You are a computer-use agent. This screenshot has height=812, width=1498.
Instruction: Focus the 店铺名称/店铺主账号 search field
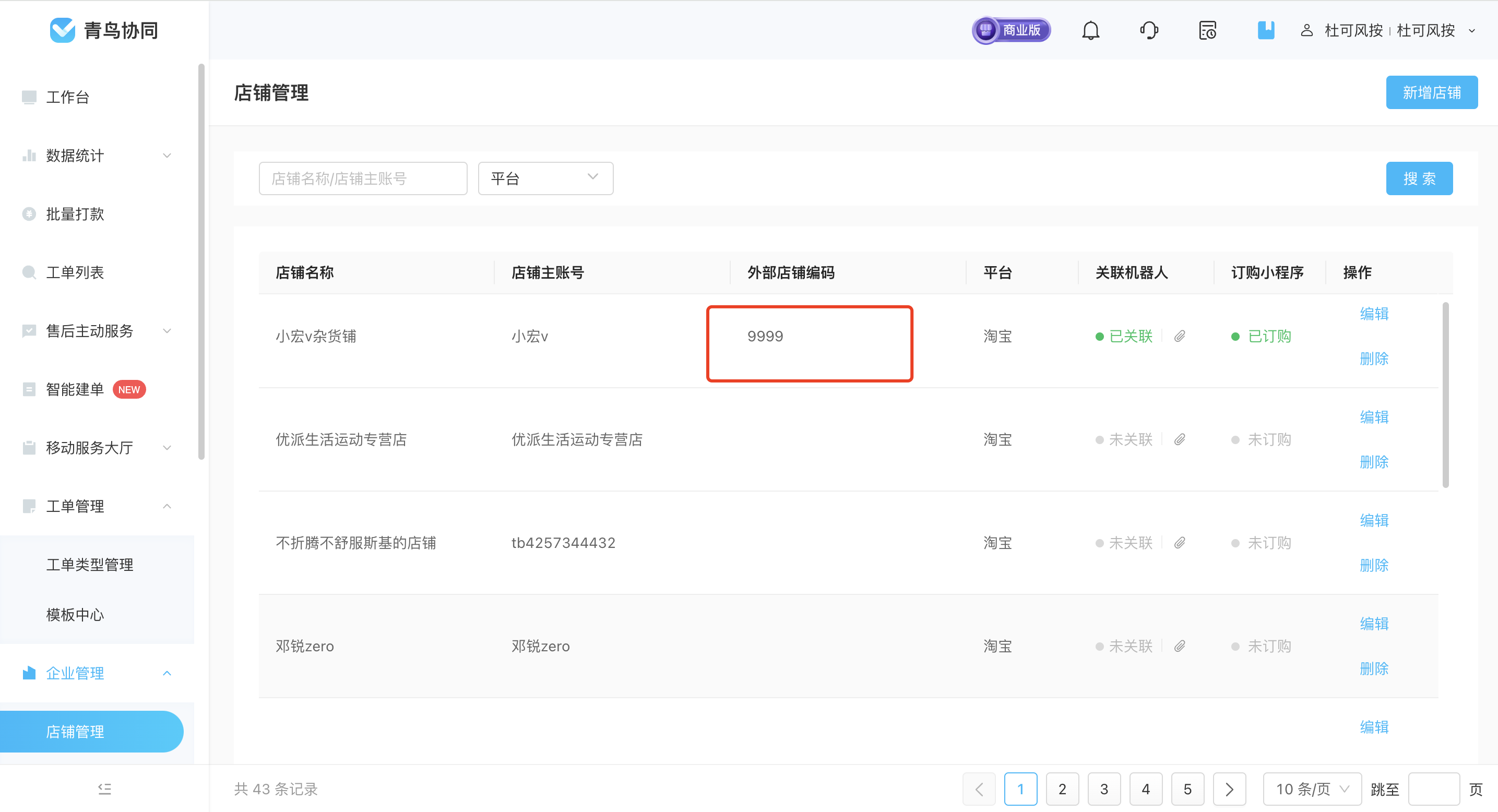pyautogui.click(x=363, y=178)
